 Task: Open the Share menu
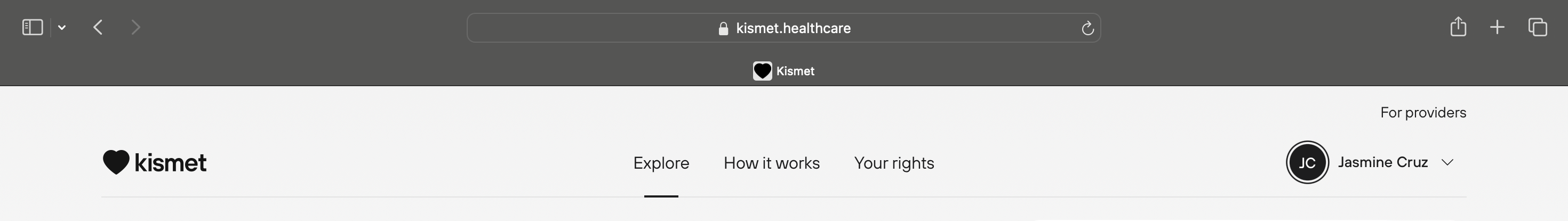pyautogui.click(x=1458, y=27)
